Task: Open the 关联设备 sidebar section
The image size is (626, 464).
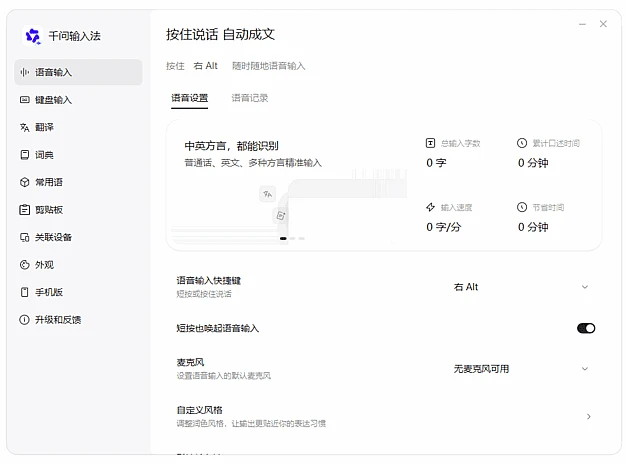Action: click(x=78, y=237)
